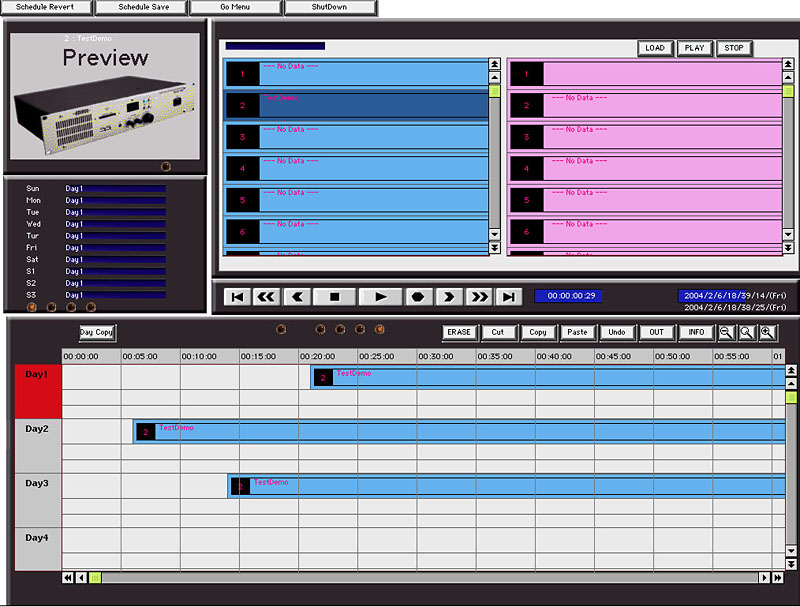Click the zoom in magnifier icon
This screenshot has width=800, height=607.
(766, 332)
